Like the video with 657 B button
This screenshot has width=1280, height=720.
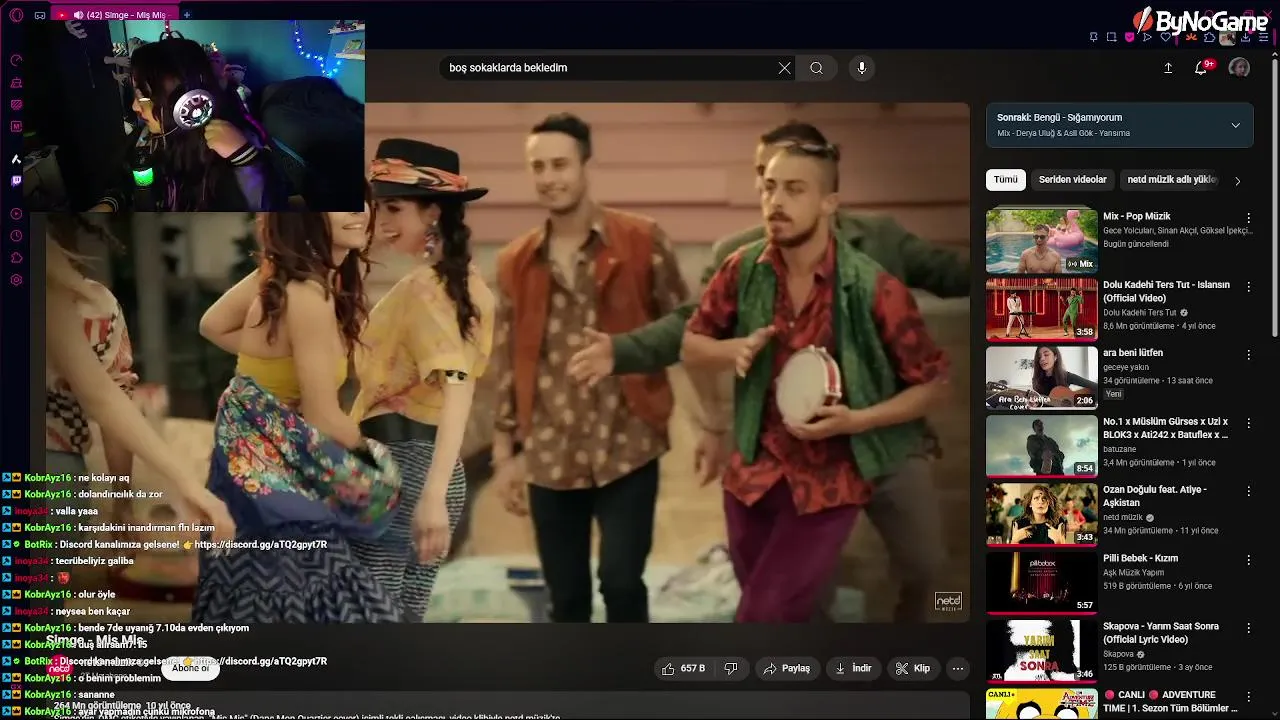(684, 668)
